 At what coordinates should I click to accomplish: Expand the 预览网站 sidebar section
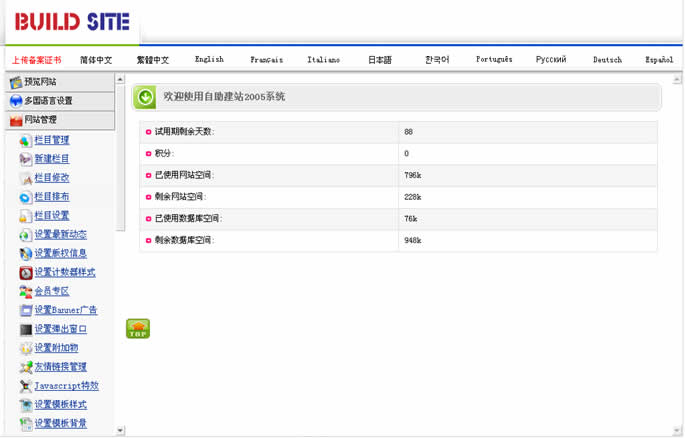click(57, 82)
